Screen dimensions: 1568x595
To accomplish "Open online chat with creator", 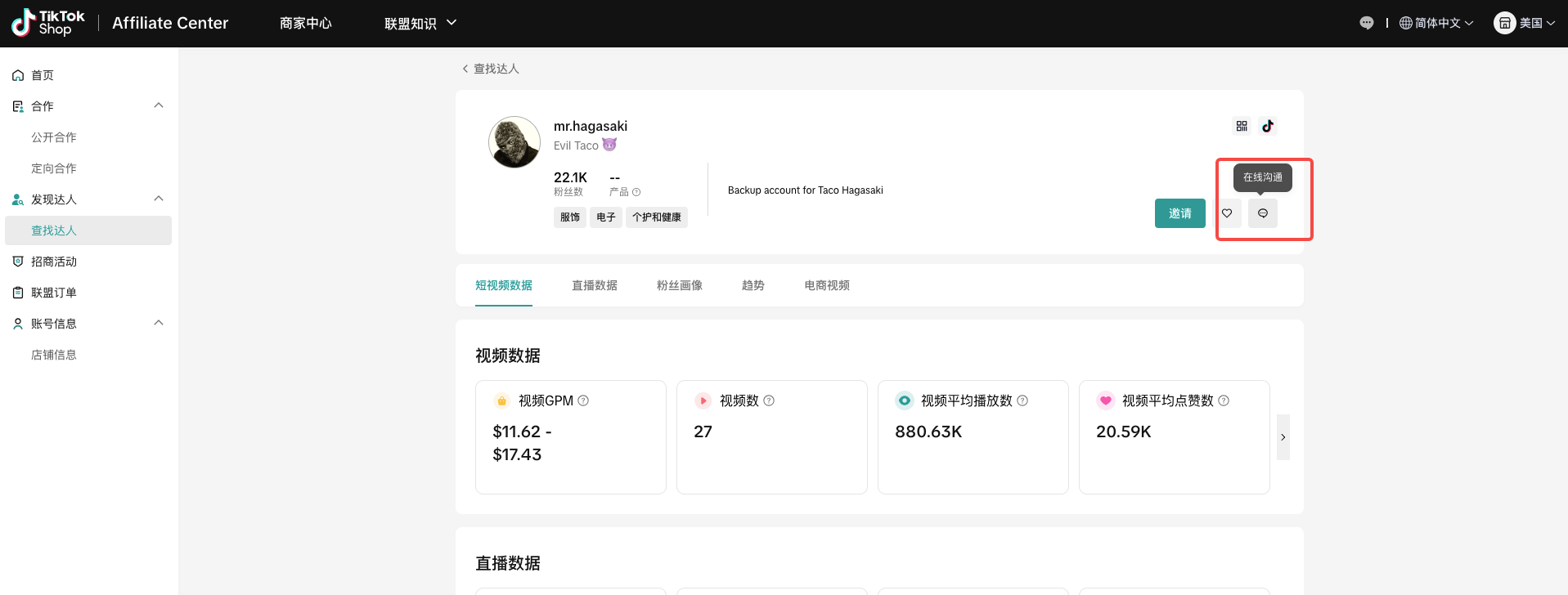I will click(x=1262, y=213).
